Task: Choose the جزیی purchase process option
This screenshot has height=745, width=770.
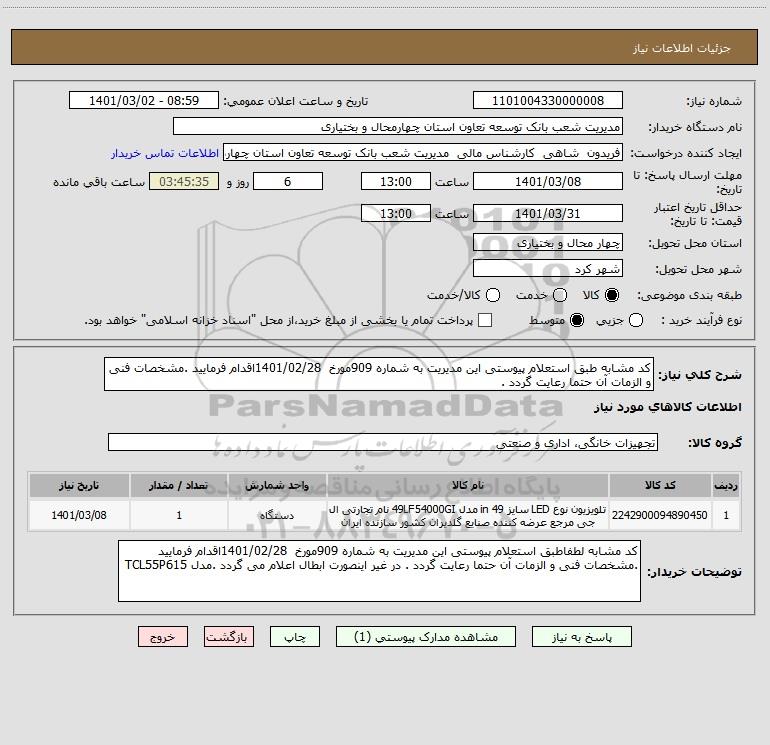Action: [x=636, y=321]
